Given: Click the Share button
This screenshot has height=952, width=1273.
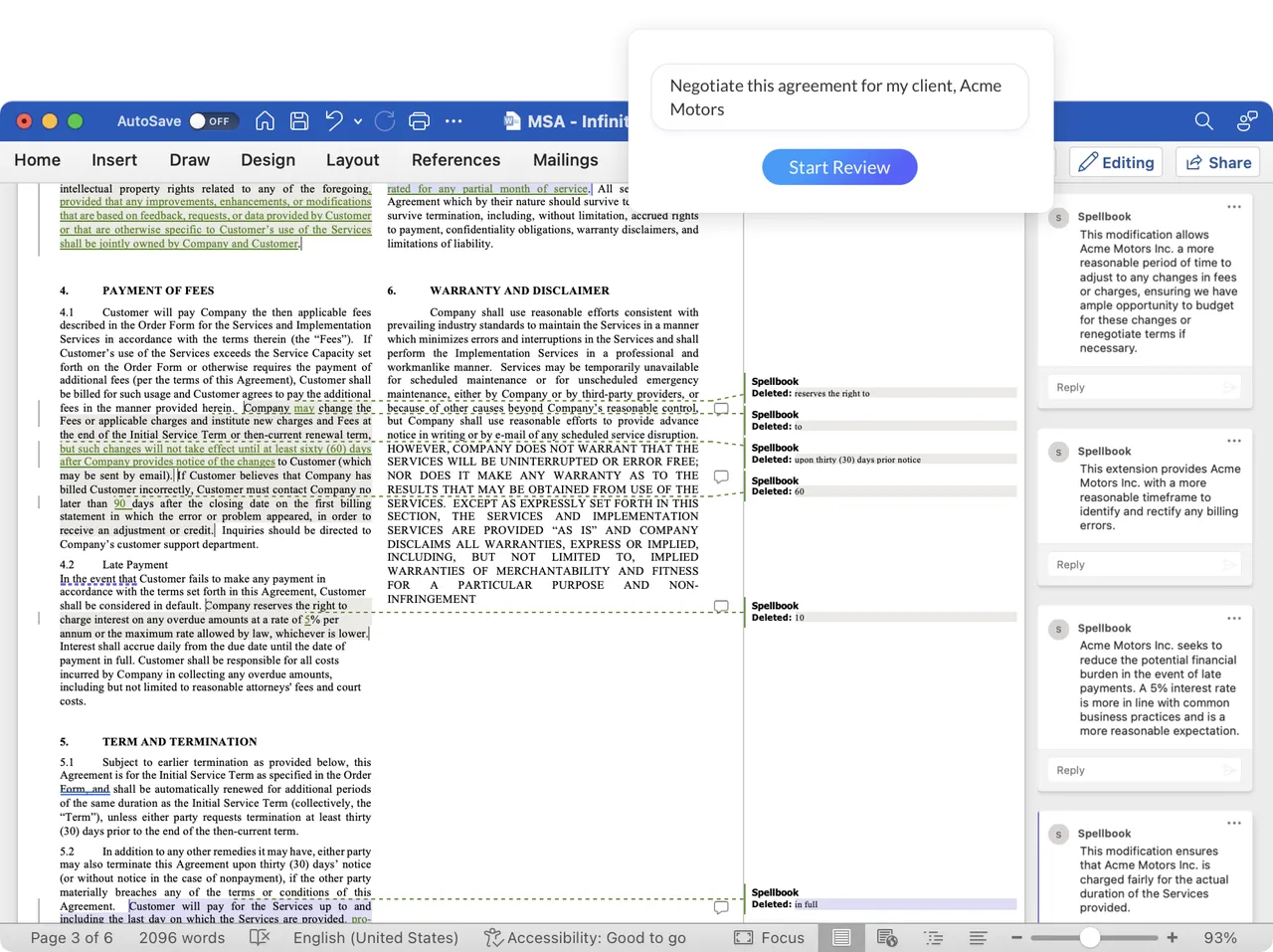Looking at the screenshot, I should (x=1218, y=162).
